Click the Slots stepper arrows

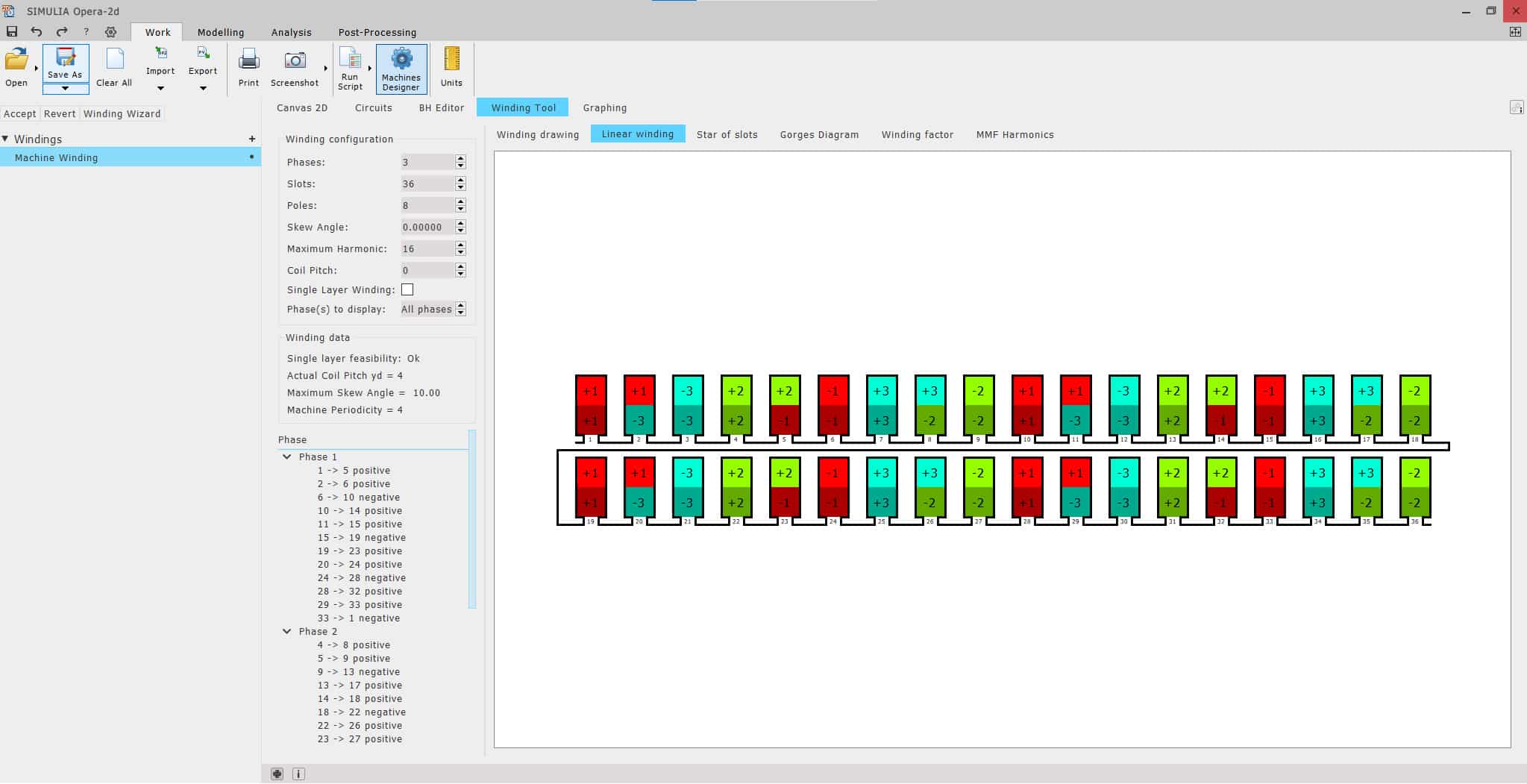click(461, 184)
